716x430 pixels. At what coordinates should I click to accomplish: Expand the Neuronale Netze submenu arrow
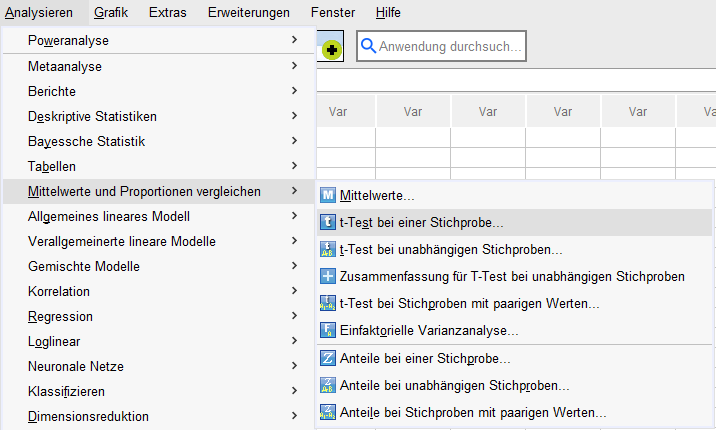(295, 366)
